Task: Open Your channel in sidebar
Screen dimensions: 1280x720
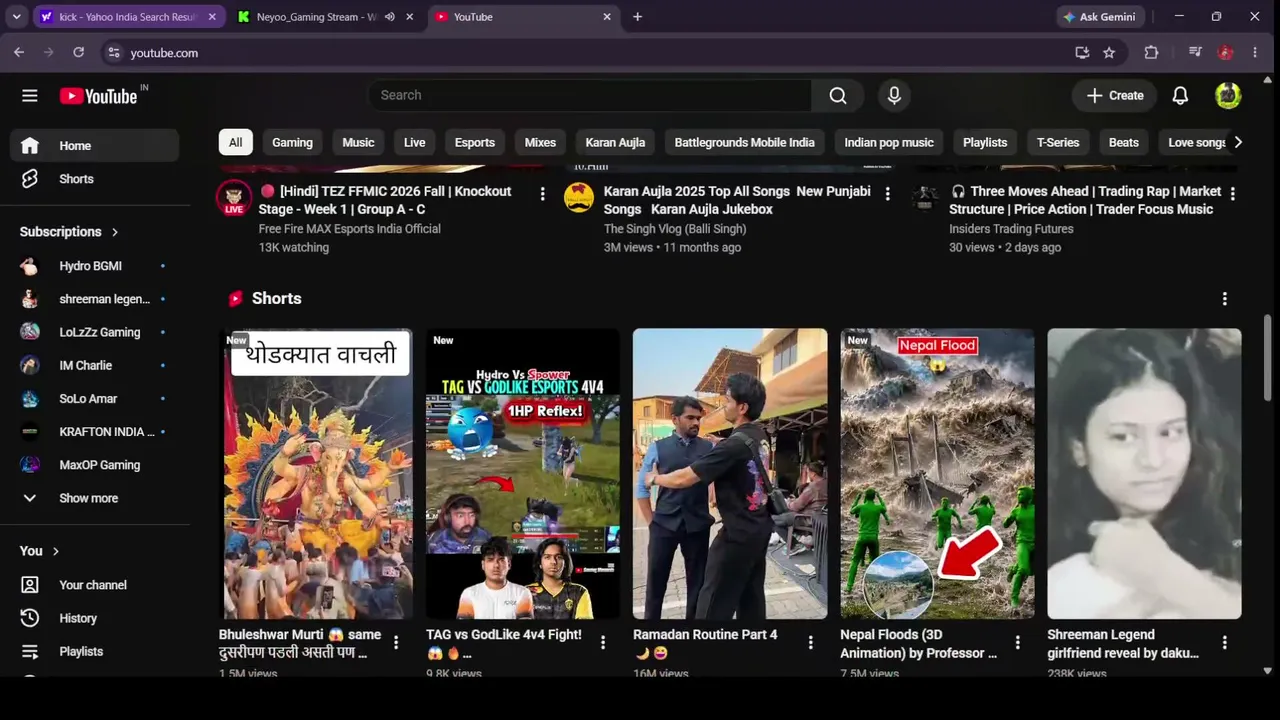Action: 95,585
